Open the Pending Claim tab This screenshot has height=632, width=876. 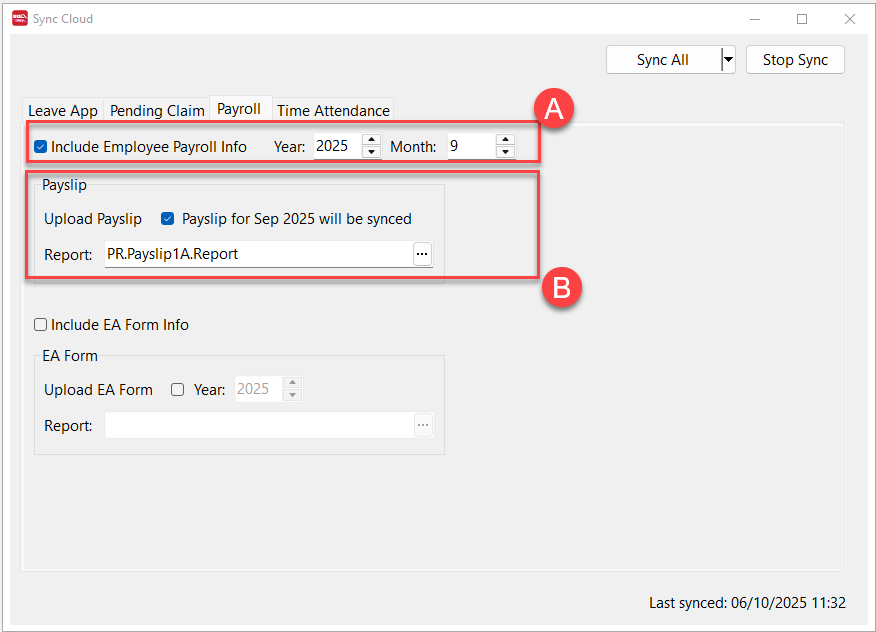pos(157,111)
